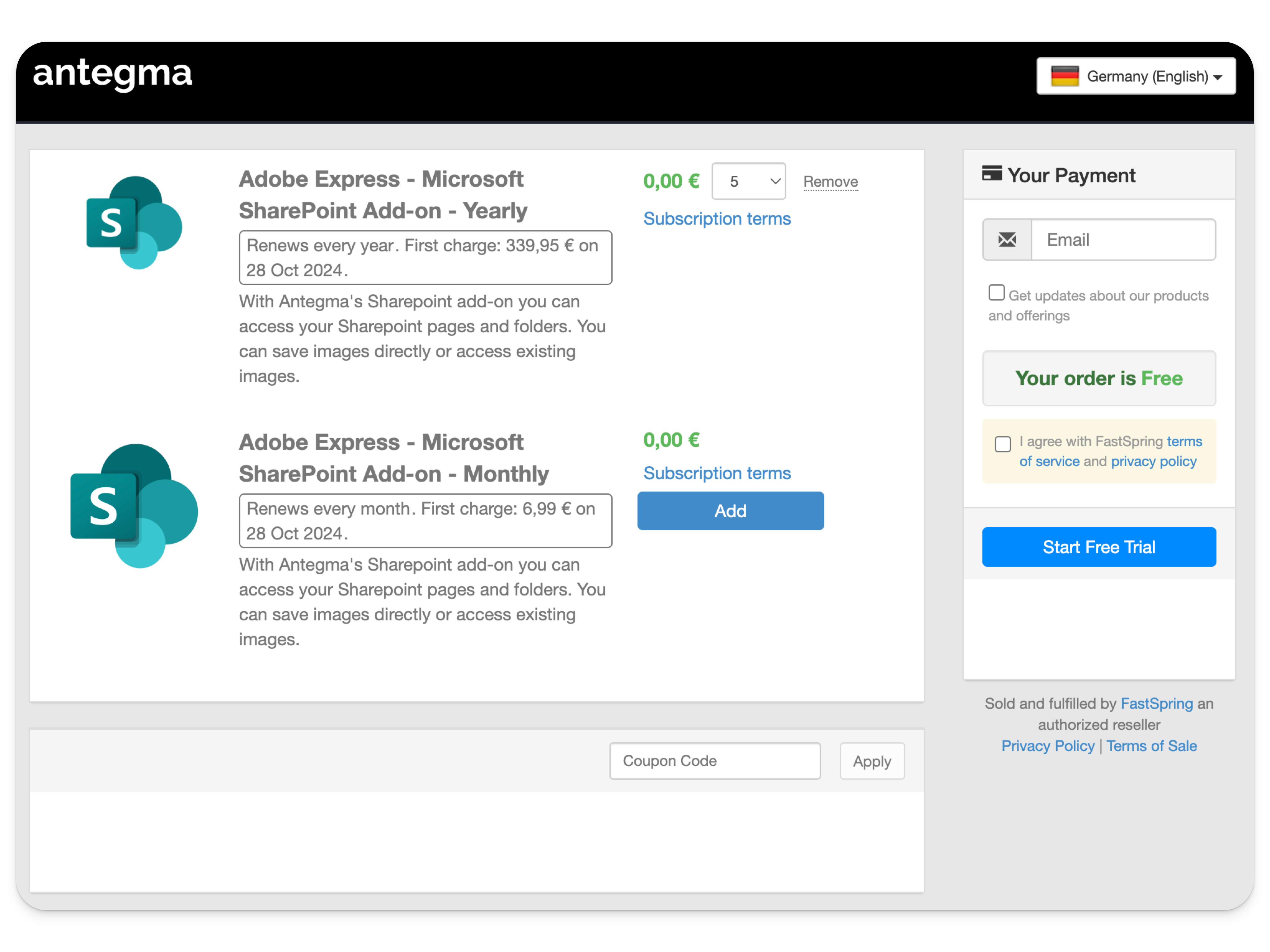Click the Monthly add-on product title
The height and width of the screenshot is (952, 1270).
pos(393,458)
